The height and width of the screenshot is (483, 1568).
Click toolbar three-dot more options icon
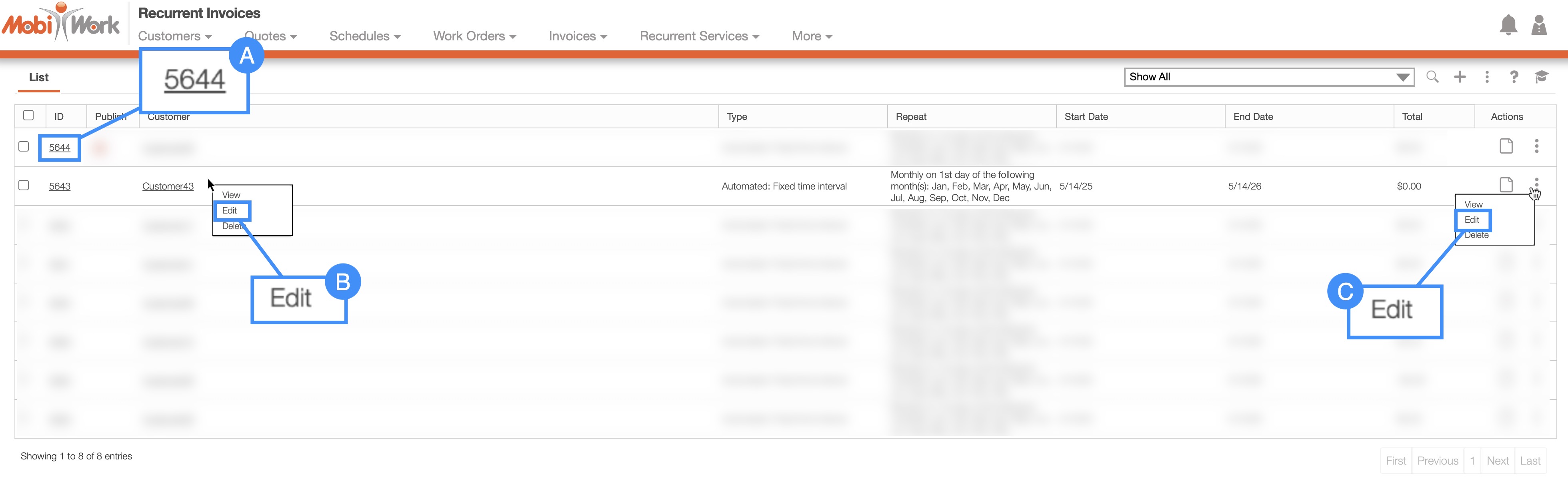click(x=1487, y=77)
